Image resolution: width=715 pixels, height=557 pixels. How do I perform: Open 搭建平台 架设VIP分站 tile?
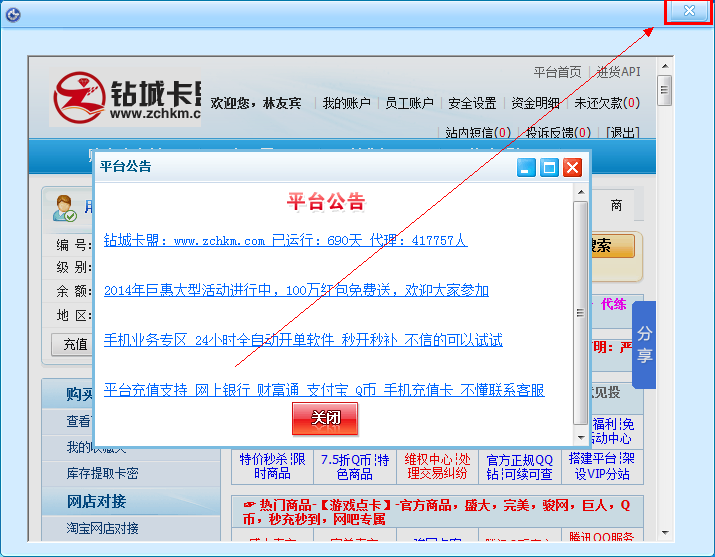point(602,467)
